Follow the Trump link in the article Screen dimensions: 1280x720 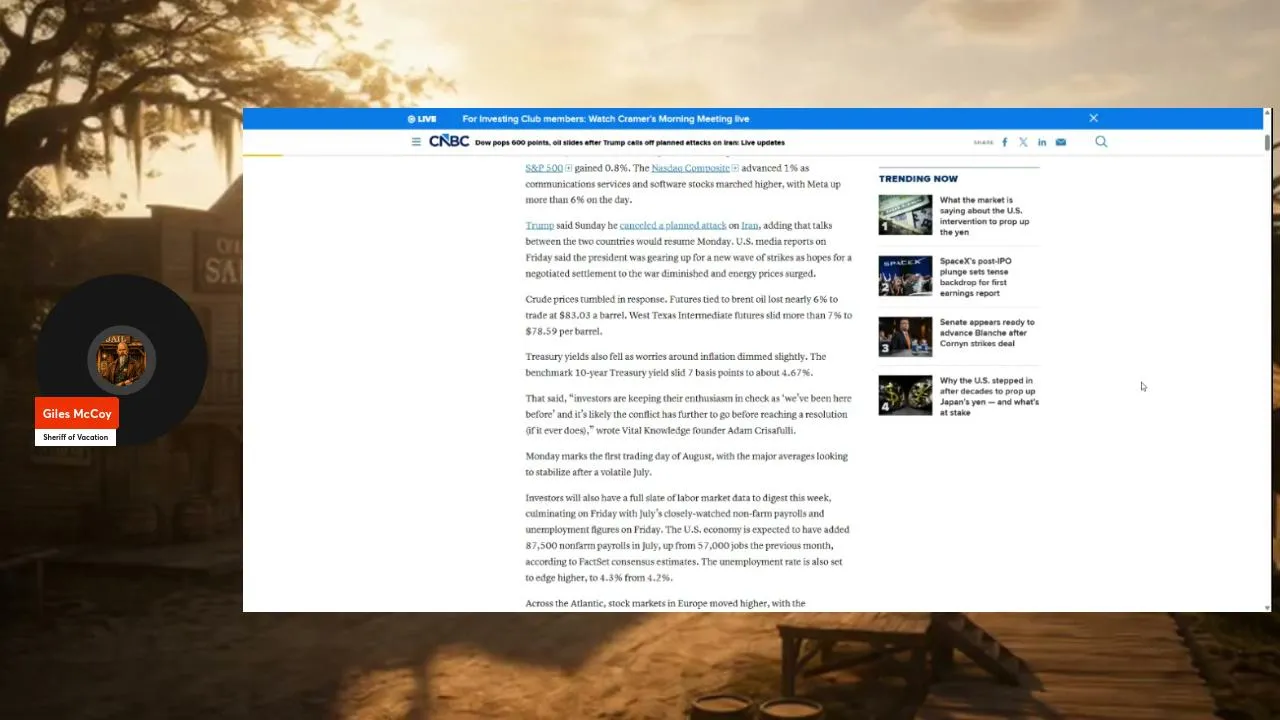pyautogui.click(x=540, y=226)
